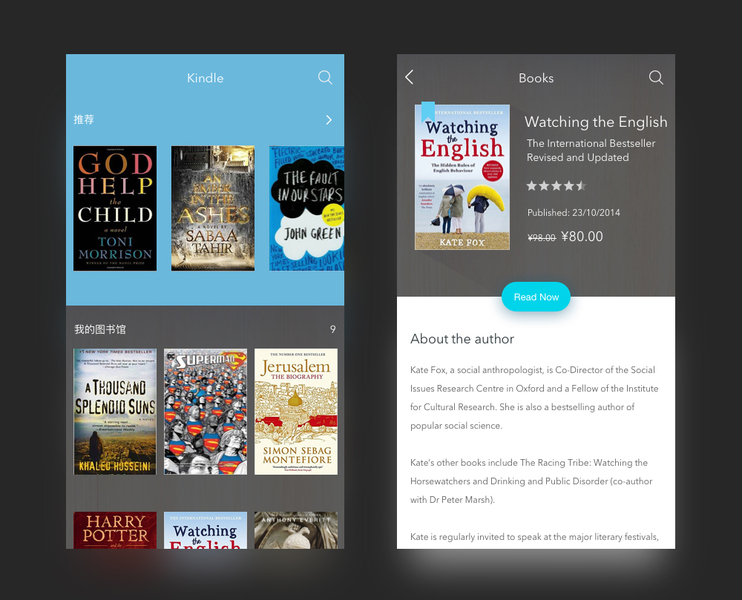This screenshot has width=742, height=600.
Task: Click the Books title text
Action: pos(536,78)
